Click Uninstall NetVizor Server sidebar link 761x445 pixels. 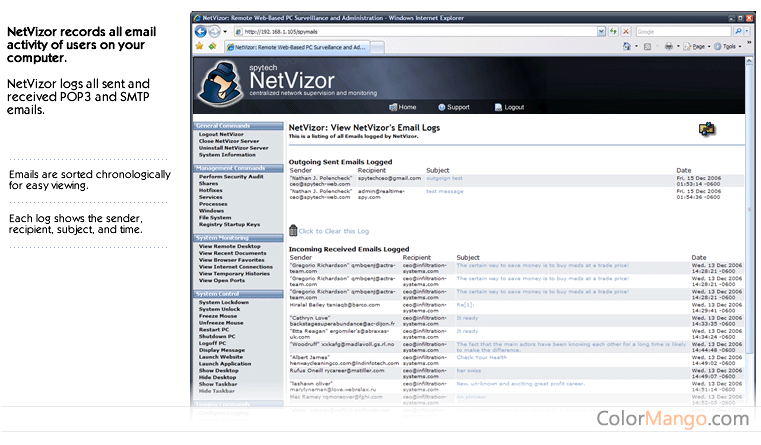(233, 148)
